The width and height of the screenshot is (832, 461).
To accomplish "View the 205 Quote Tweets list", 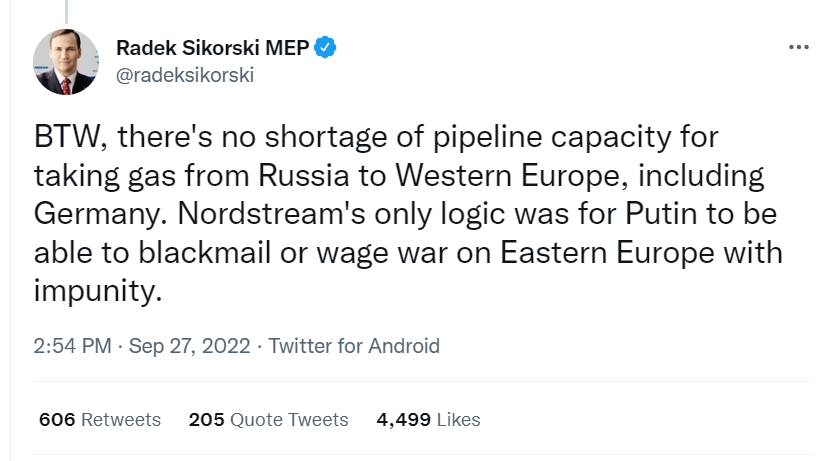I will [268, 419].
